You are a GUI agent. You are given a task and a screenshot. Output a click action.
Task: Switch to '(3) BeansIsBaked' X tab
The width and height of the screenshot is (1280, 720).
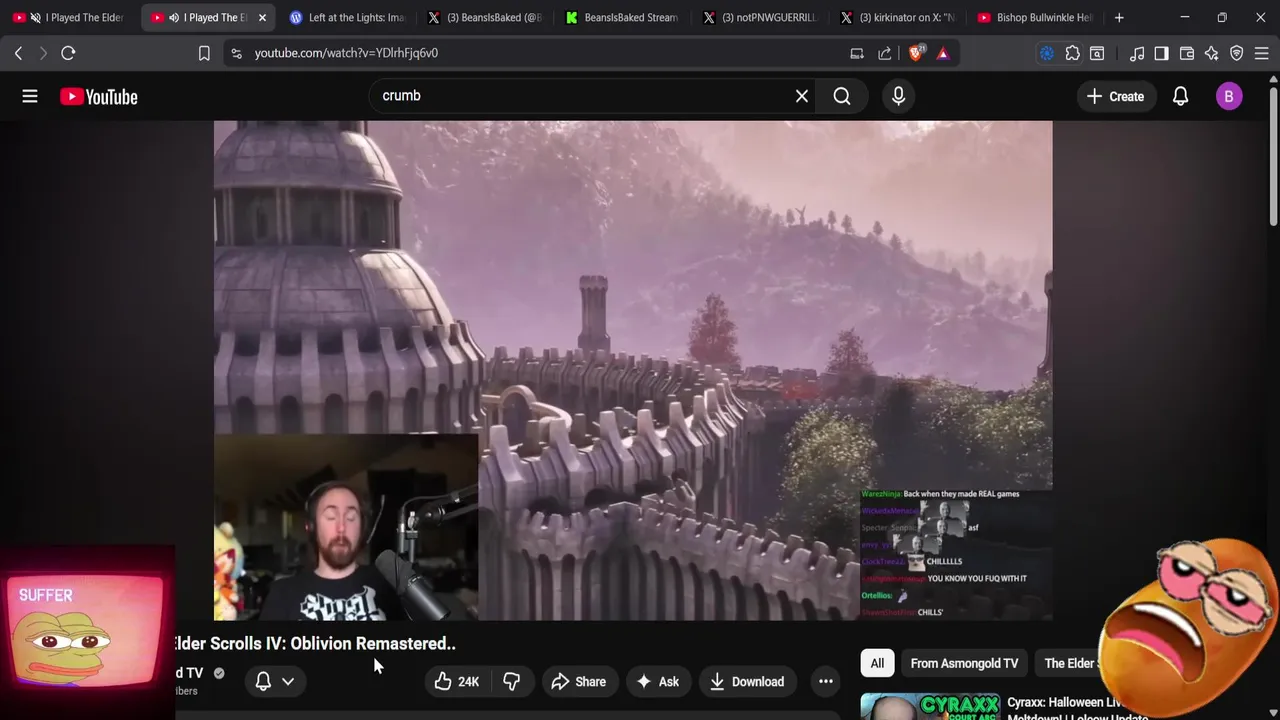click(485, 17)
